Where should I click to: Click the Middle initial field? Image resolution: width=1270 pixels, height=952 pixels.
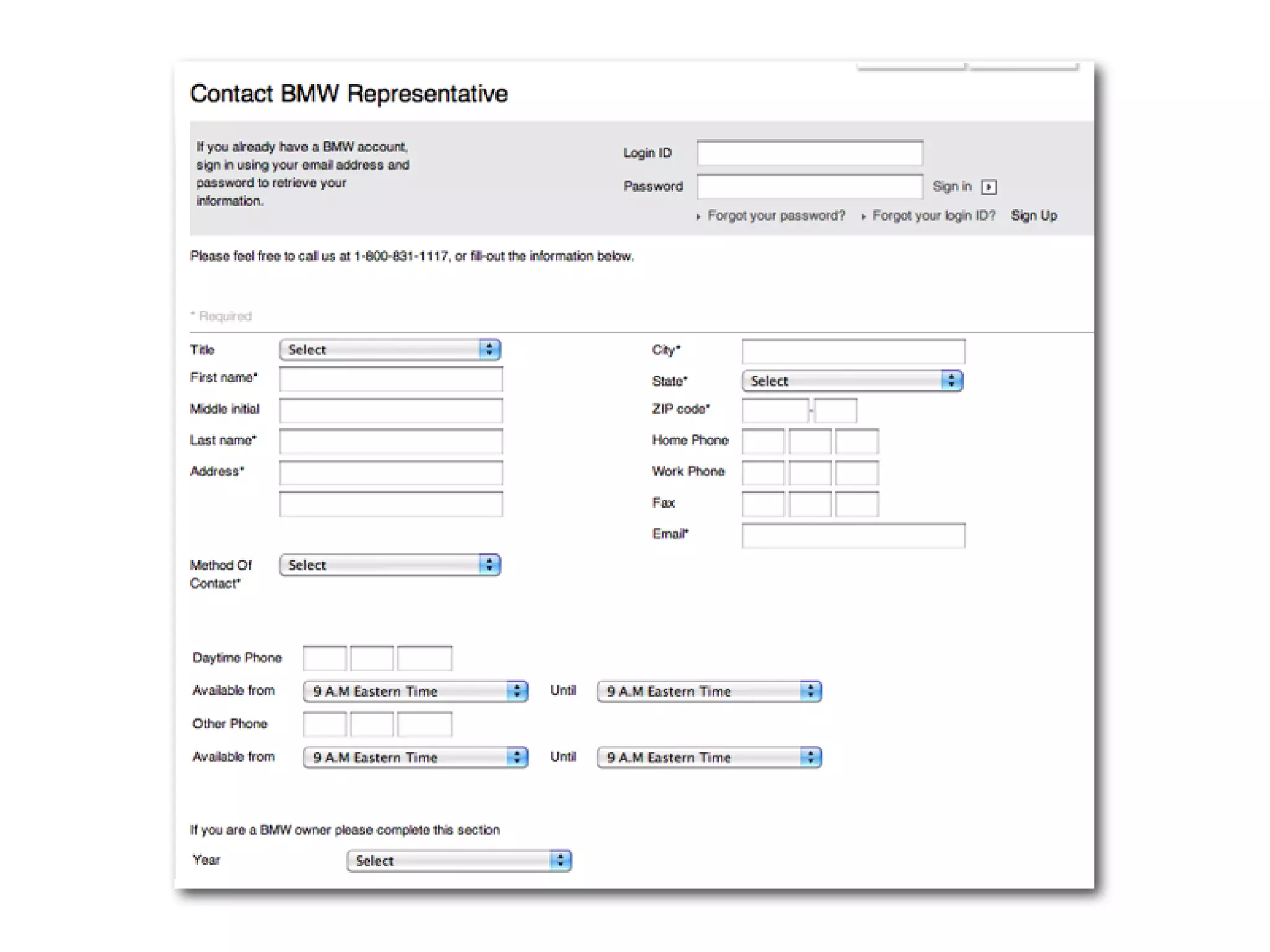click(x=390, y=410)
